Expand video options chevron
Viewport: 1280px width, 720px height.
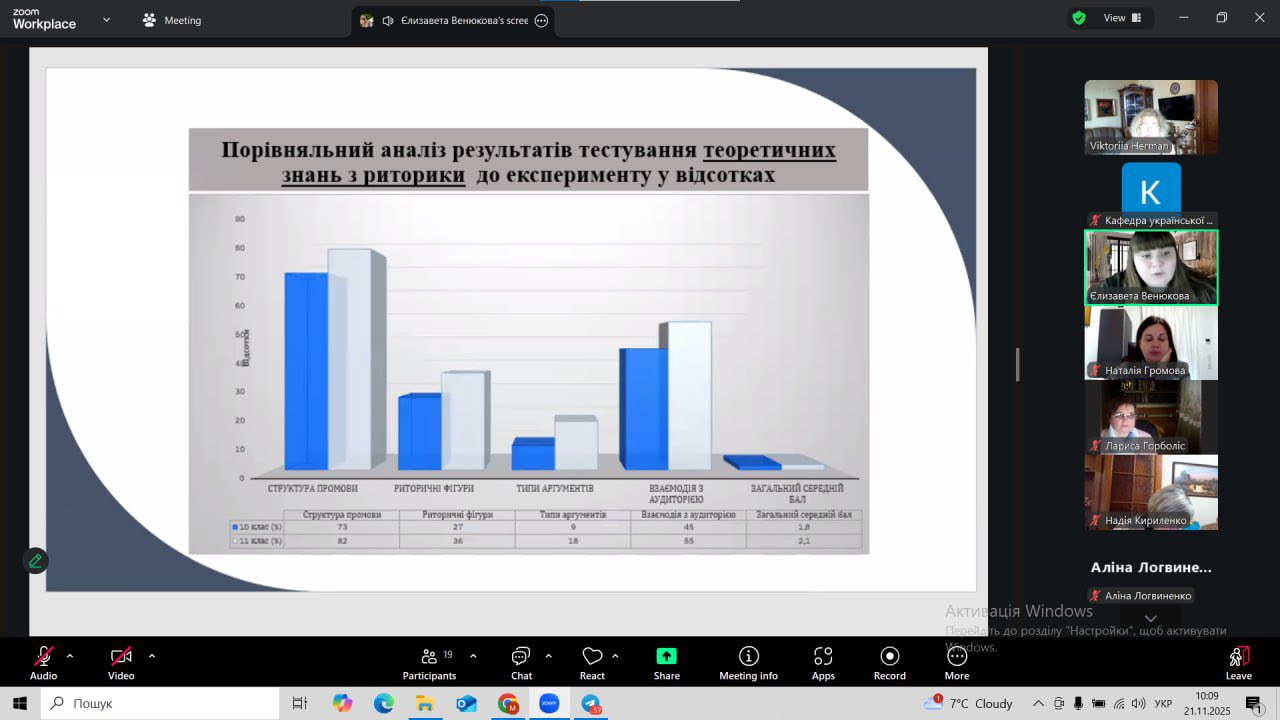[152, 656]
